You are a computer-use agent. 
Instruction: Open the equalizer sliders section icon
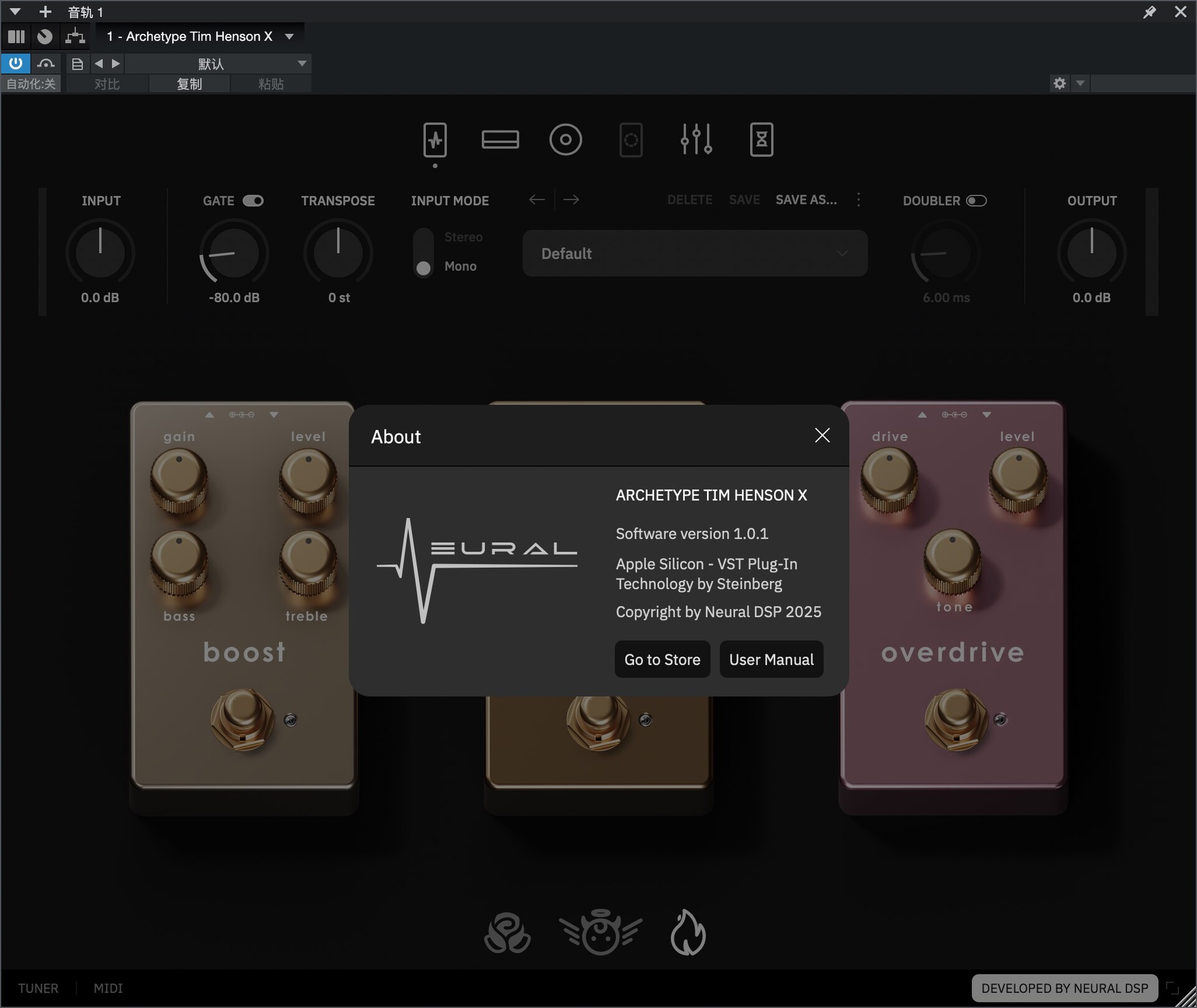(x=696, y=140)
